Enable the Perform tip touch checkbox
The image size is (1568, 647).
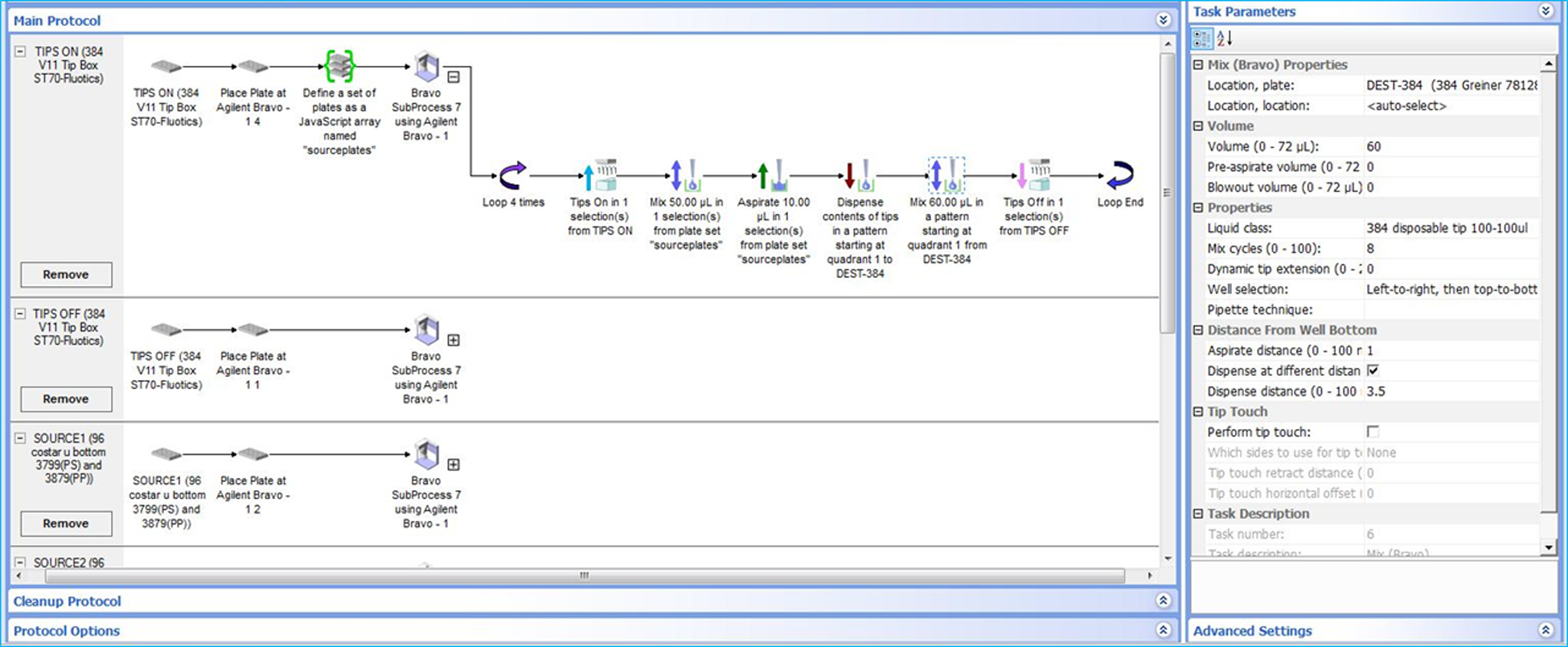pyautogui.click(x=1373, y=432)
